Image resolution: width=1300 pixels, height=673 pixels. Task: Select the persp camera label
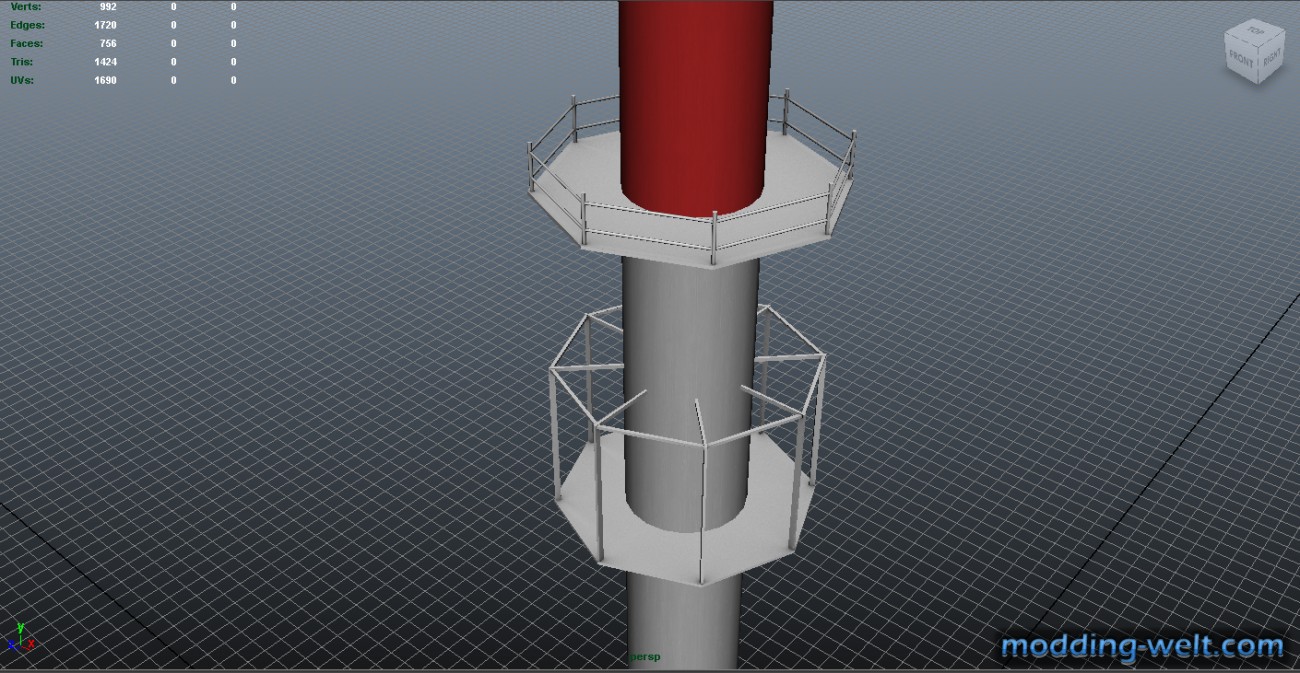[x=647, y=657]
